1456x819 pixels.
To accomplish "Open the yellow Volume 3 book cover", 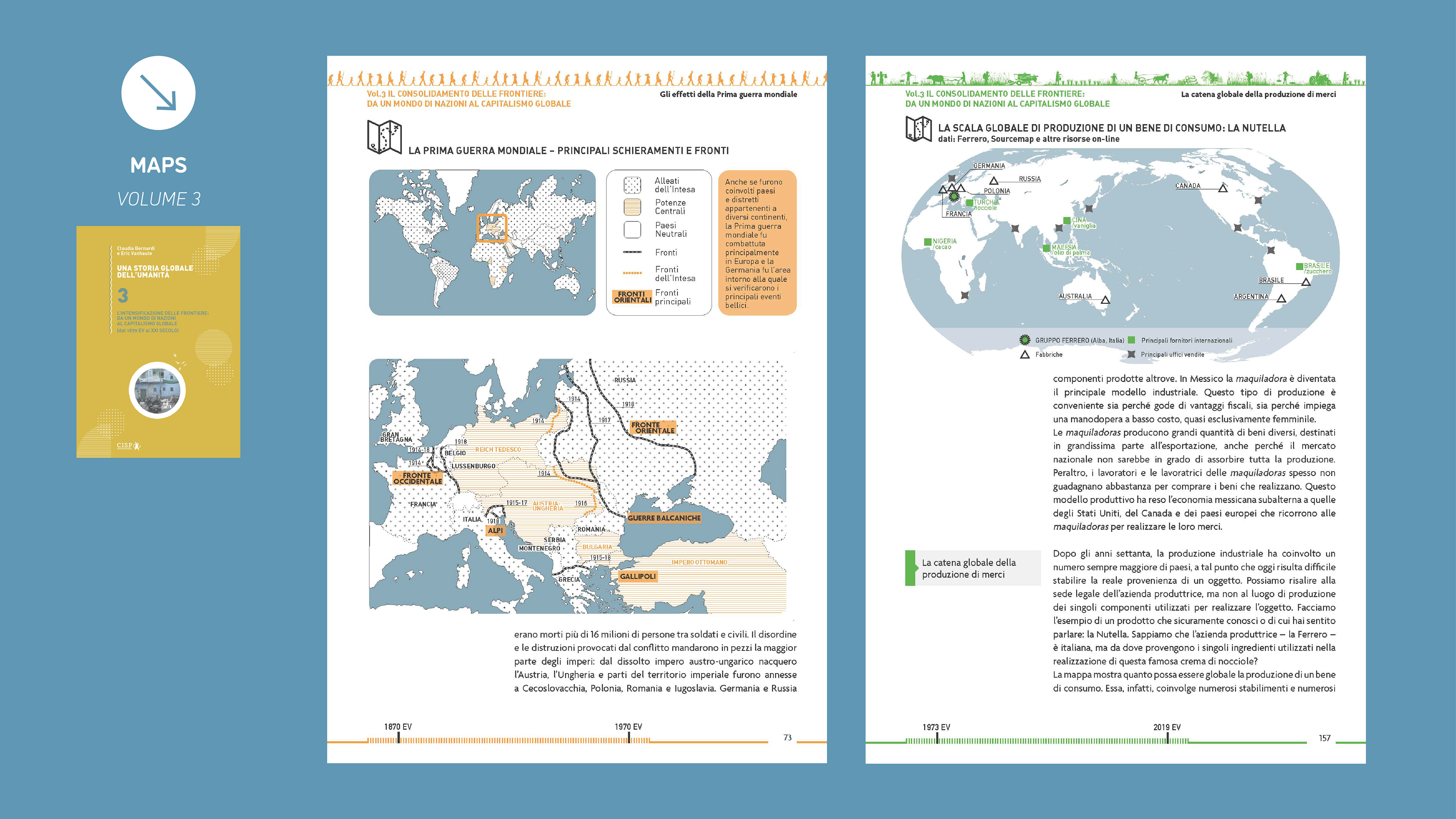I will coord(158,342).
